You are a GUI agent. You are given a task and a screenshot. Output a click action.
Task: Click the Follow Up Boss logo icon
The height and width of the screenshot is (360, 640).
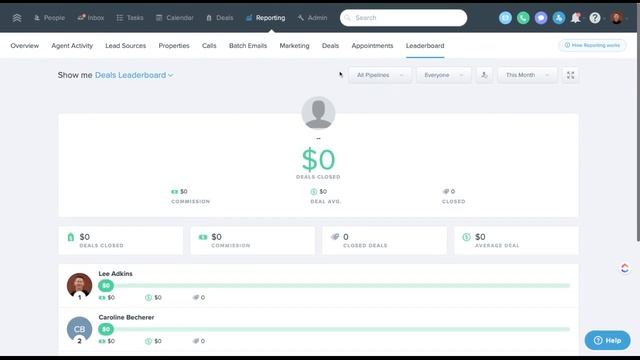pos(17,18)
